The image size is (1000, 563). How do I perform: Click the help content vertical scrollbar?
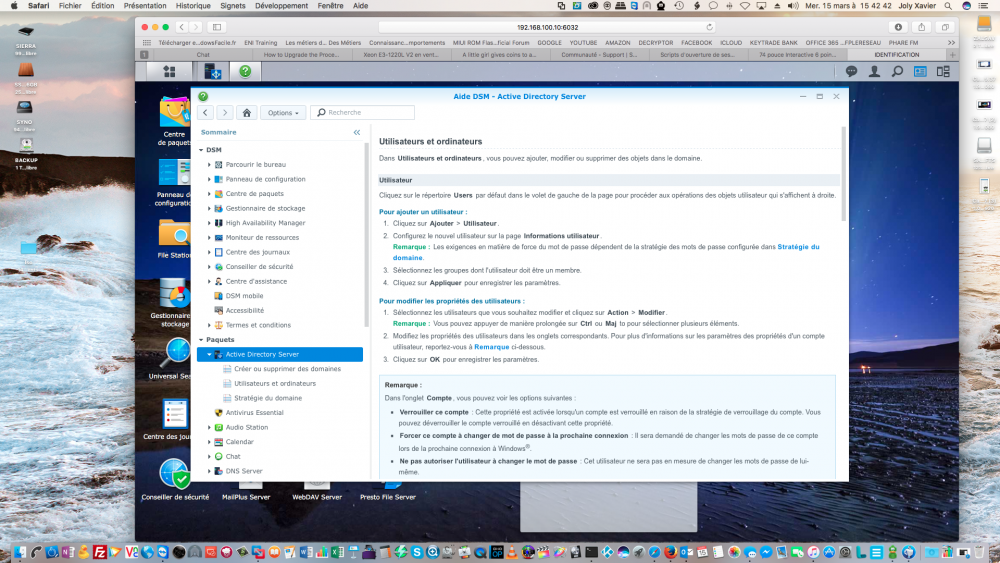coord(844,173)
